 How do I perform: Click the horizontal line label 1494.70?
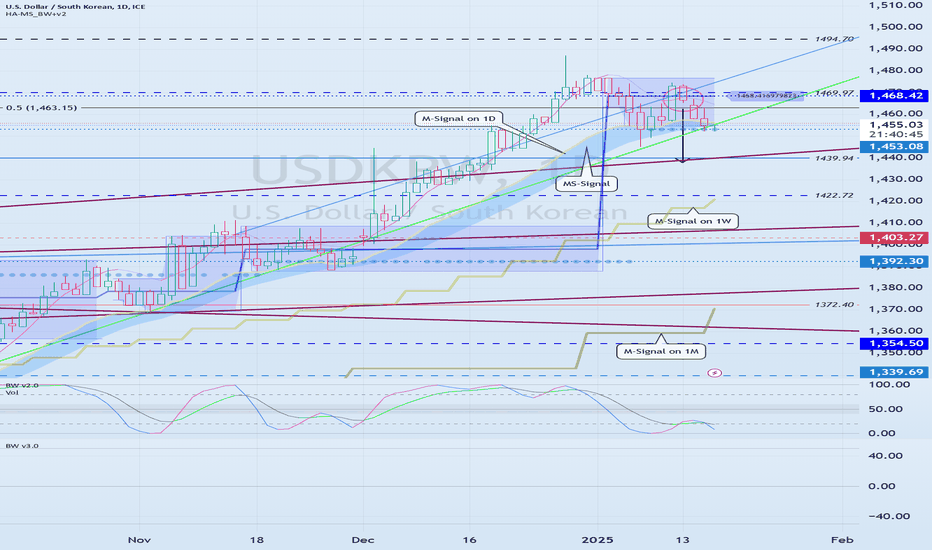click(834, 39)
